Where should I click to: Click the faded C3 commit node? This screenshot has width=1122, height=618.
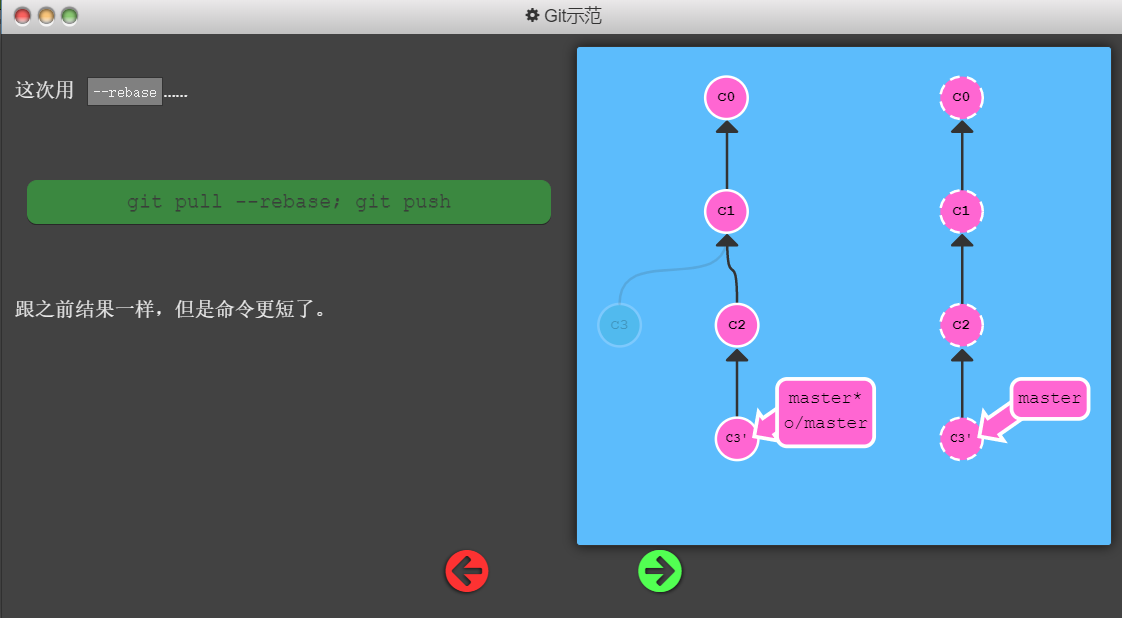coord(619,325)
